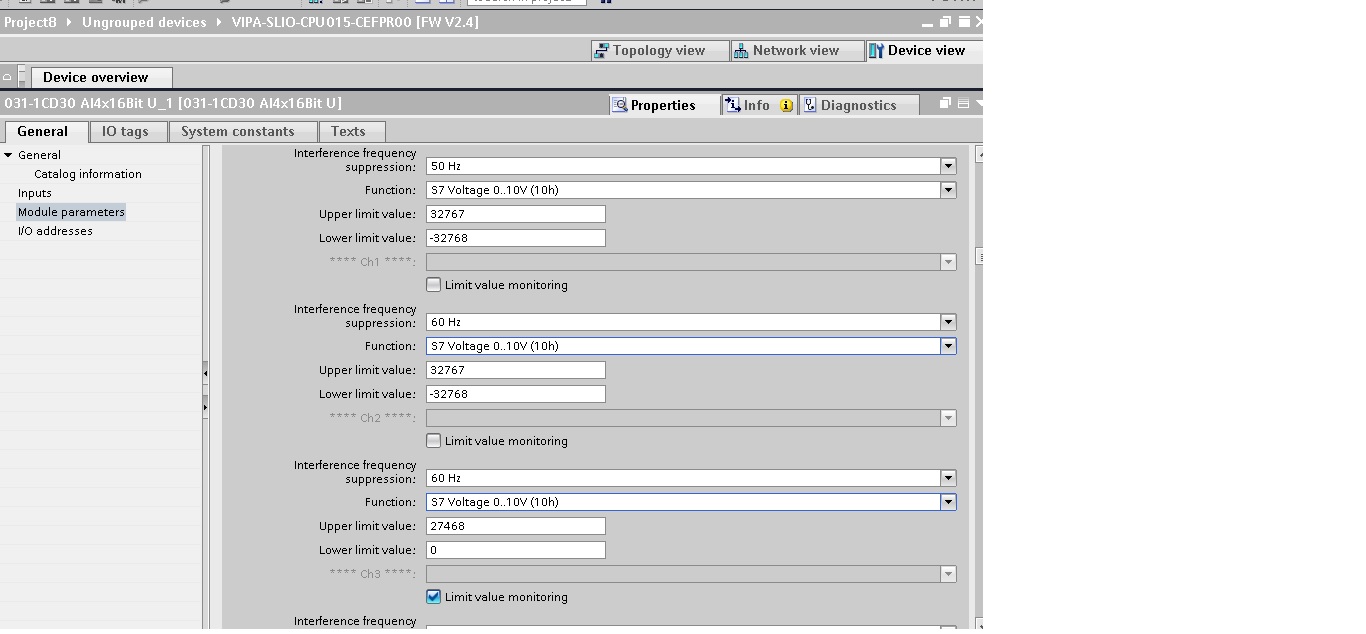Click the VIPA-SLIO-CPU015 breadcrumb entry

point(355,22)
